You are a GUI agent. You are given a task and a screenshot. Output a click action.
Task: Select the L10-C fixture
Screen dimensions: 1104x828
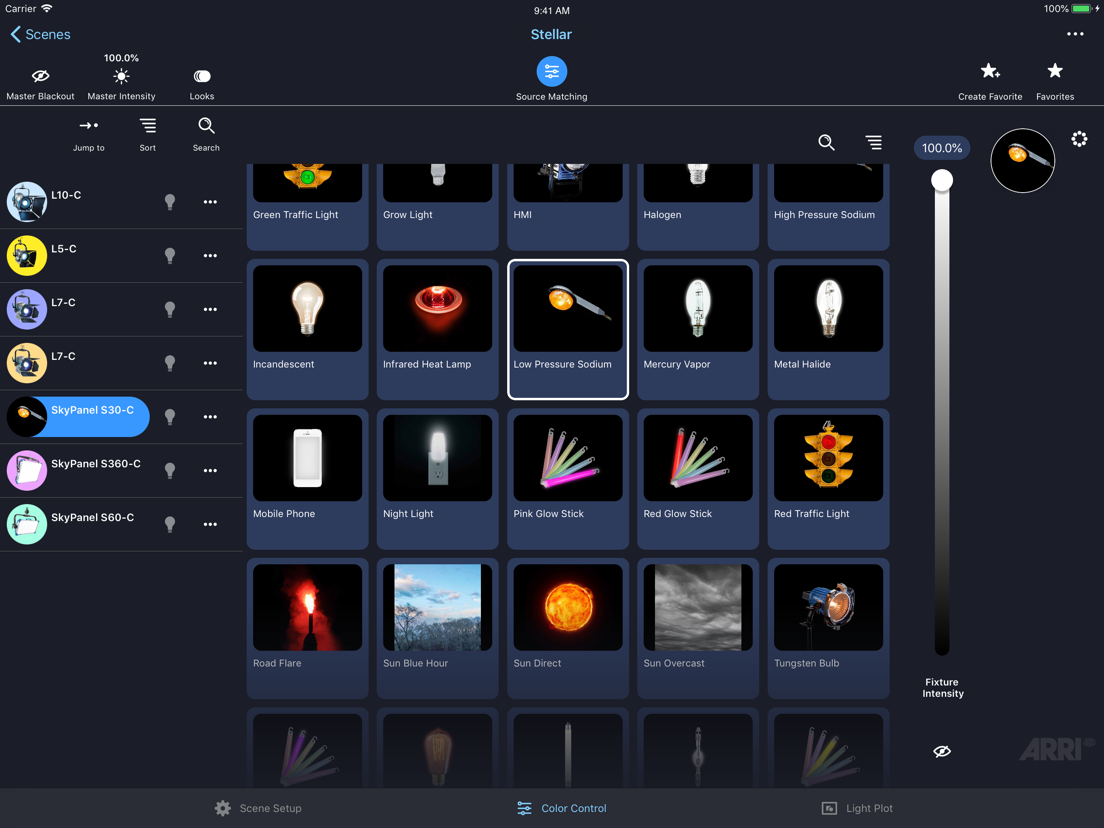(77, 201)
